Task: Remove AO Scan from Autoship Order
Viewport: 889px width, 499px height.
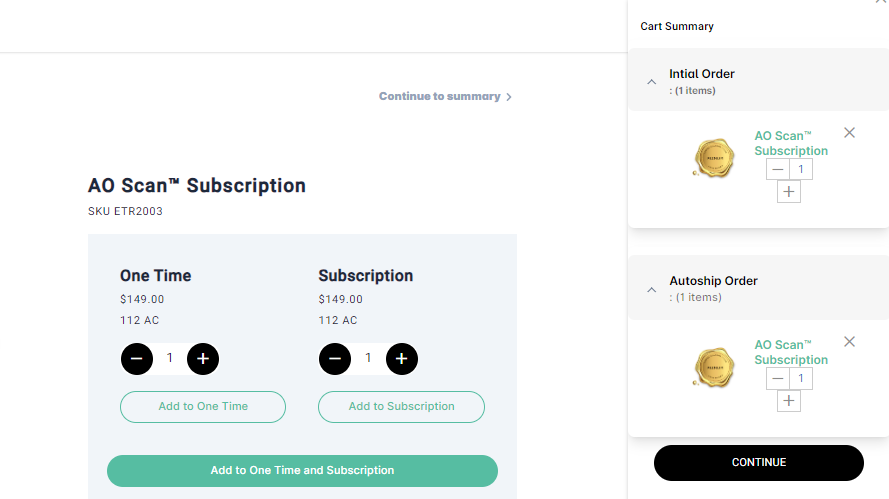Action: pos(849,342)
